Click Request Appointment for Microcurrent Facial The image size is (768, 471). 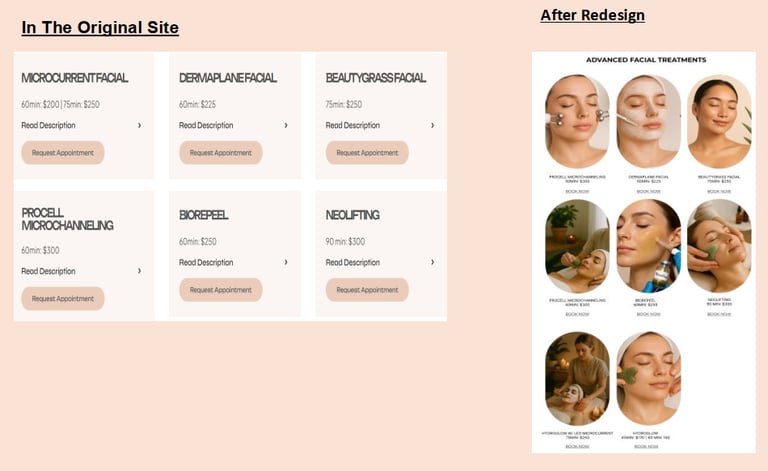click(63, 153)
